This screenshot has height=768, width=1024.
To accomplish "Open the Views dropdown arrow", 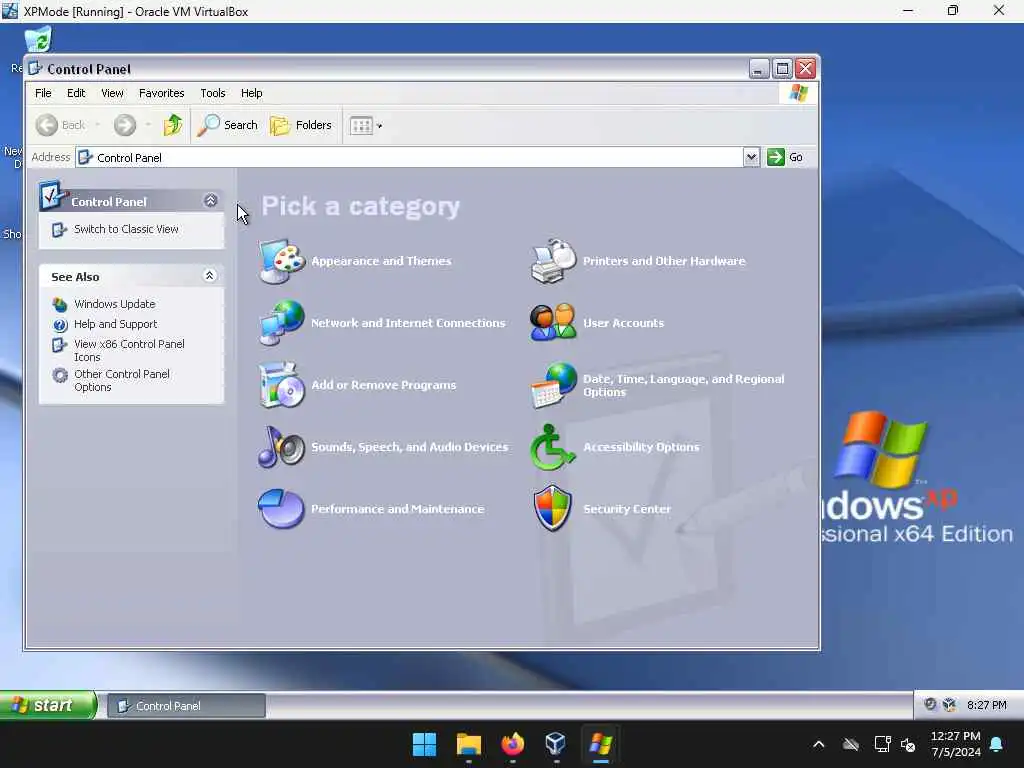I will pos(379,125).
